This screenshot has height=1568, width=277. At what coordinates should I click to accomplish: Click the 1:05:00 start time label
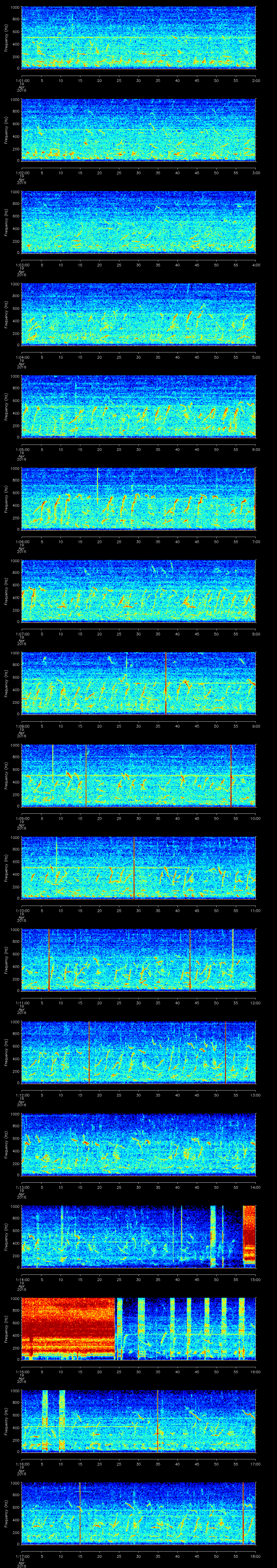click(22, 449)
